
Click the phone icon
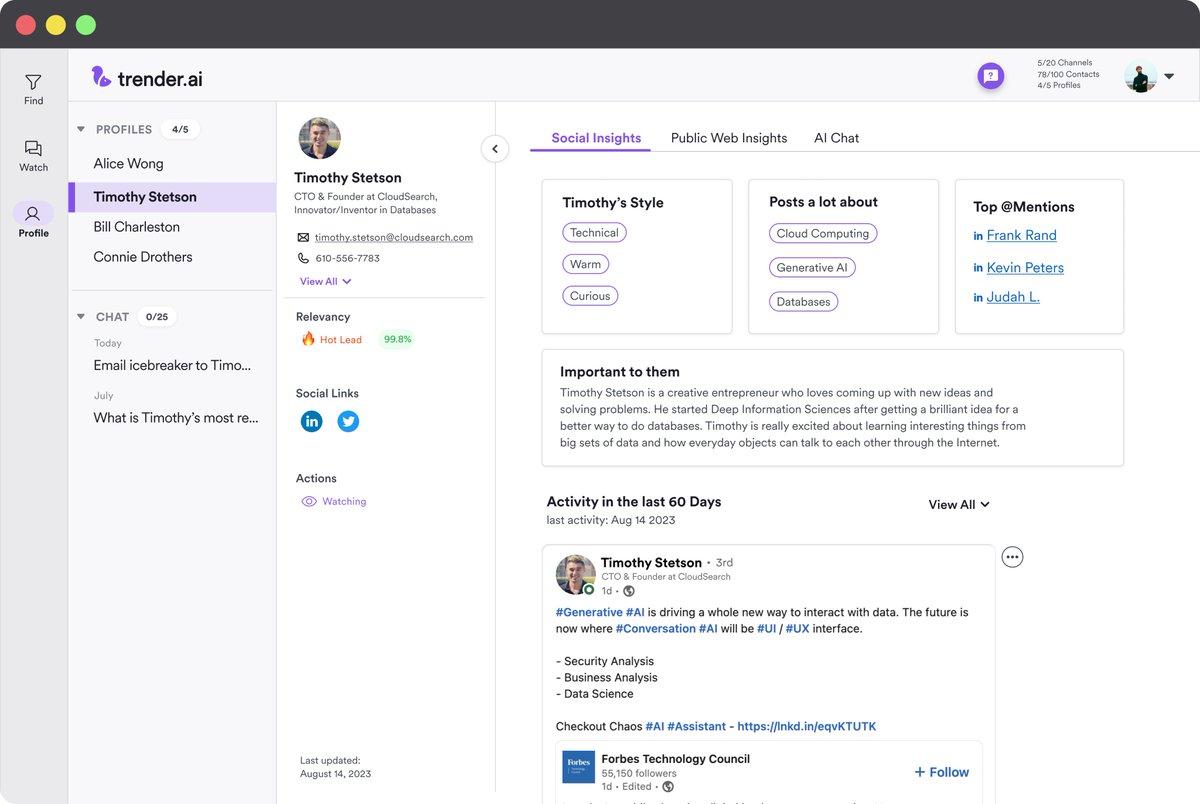[303, 258]
